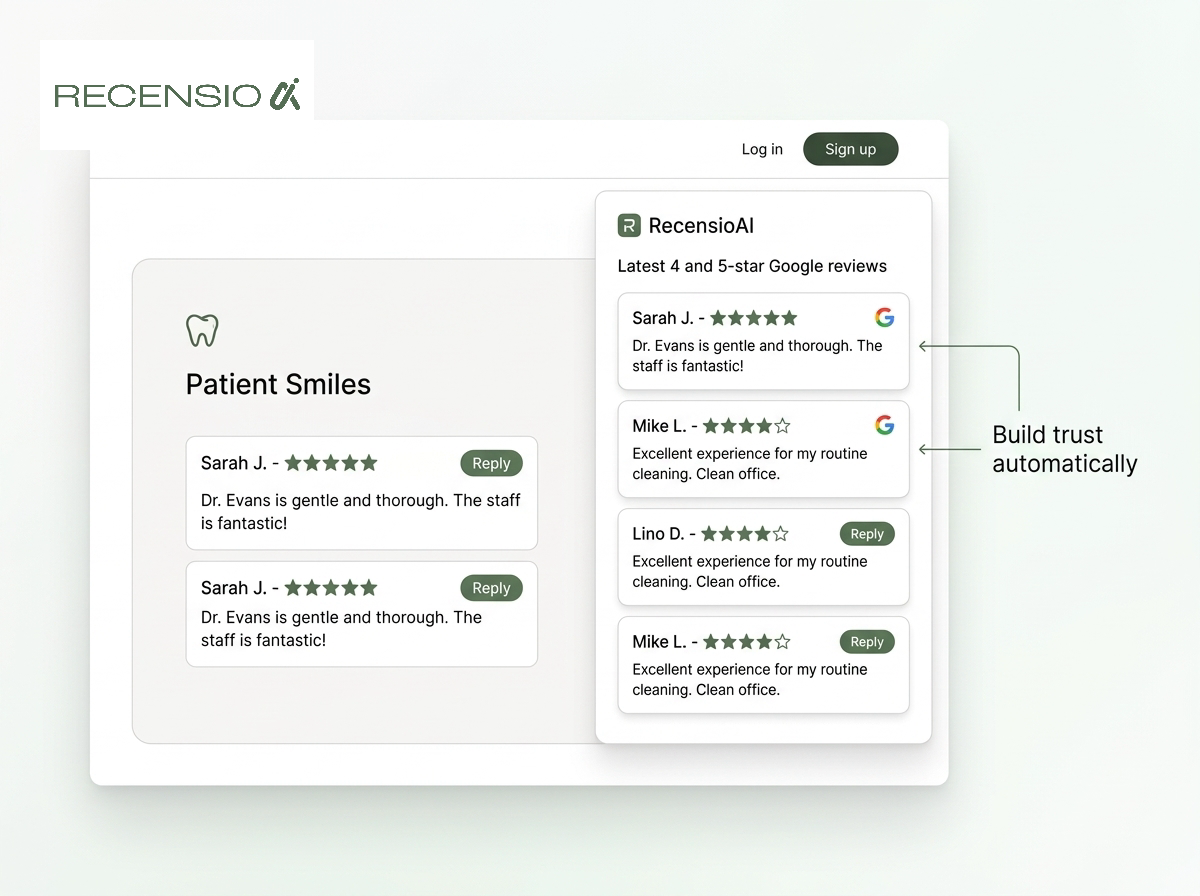Click 'Latest 4 and 5-star Google reviews' text
This screenshot has height=896, width=1200.
[752, 266]
